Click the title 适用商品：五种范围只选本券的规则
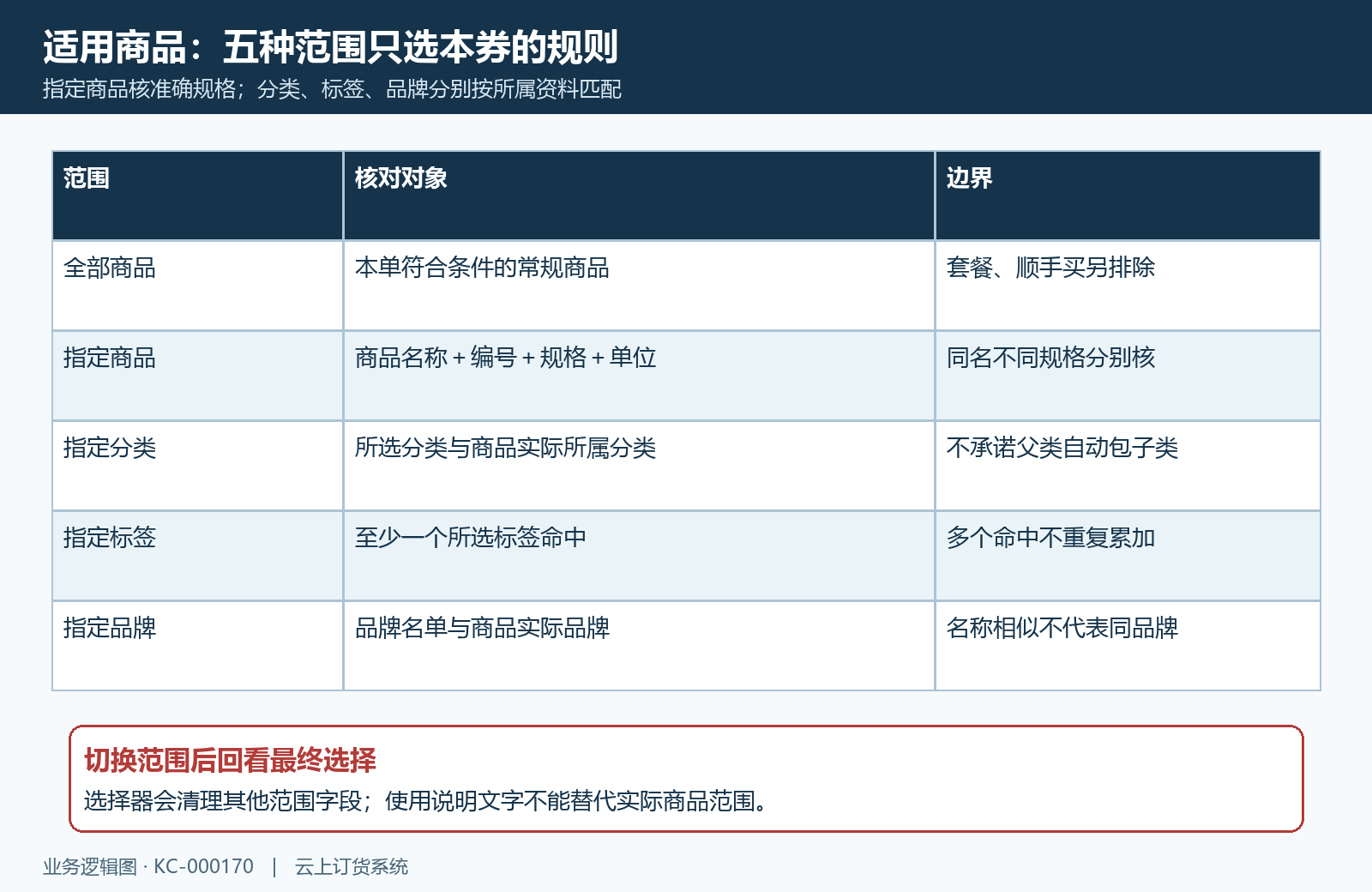This screenshot has width=1372, height=892. click(x=330, y=47)
